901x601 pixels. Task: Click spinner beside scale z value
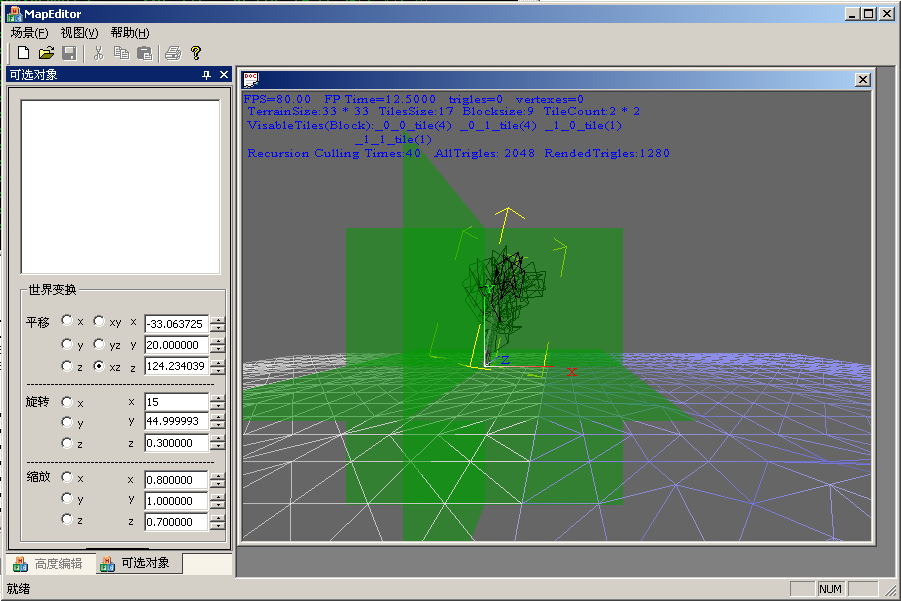click(x=218, y=522)
